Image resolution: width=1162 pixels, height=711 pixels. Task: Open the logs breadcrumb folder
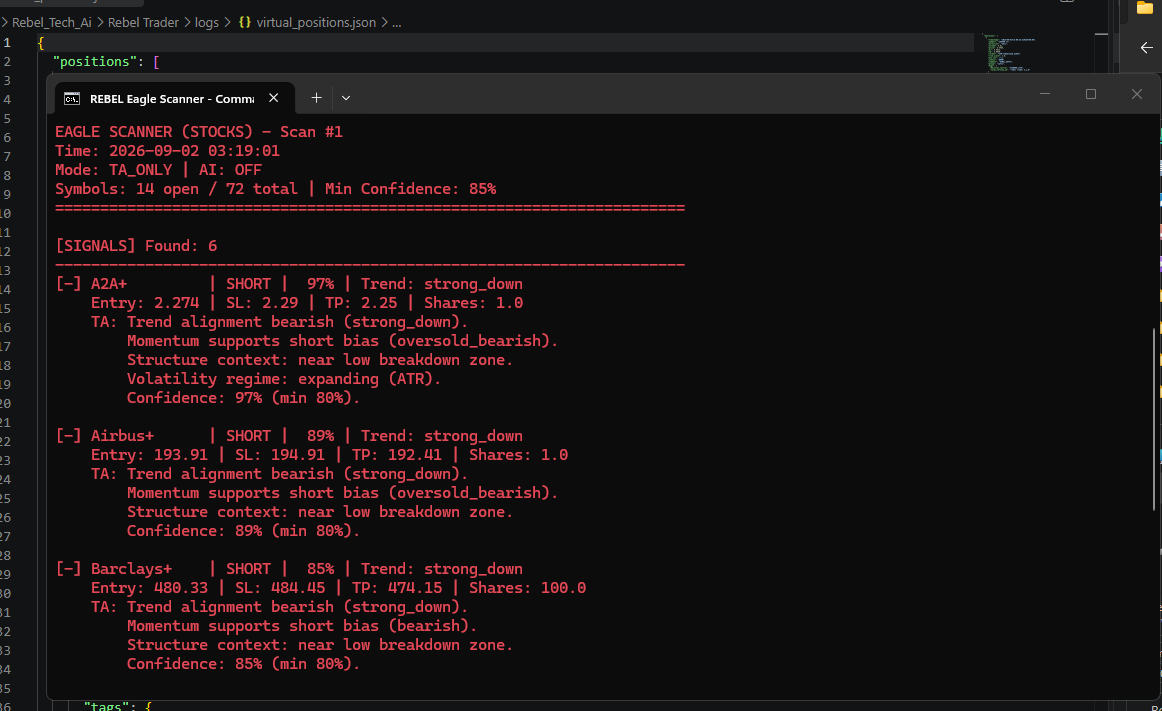pyautogui.click(x=207, y=22)
